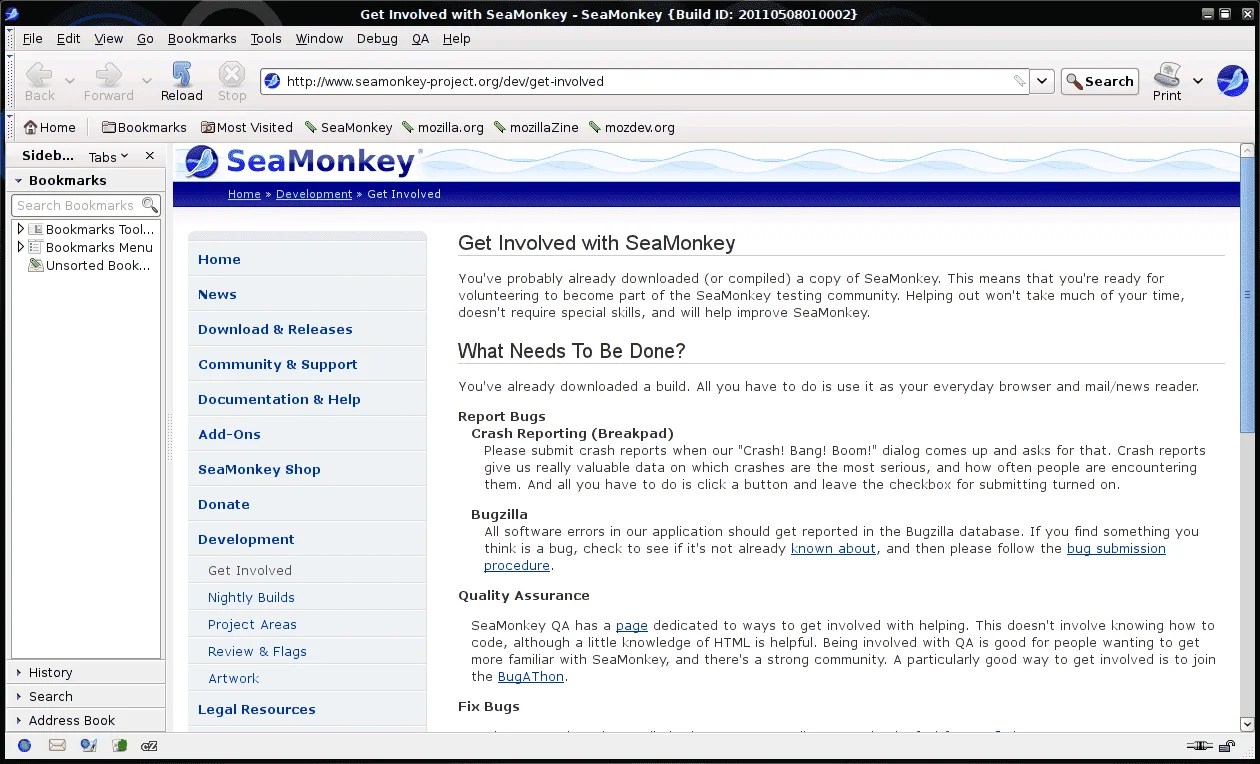Click the Nightly Builds navigation link
The height and width of the screenshot is (764, 1260).
[251, 597]
